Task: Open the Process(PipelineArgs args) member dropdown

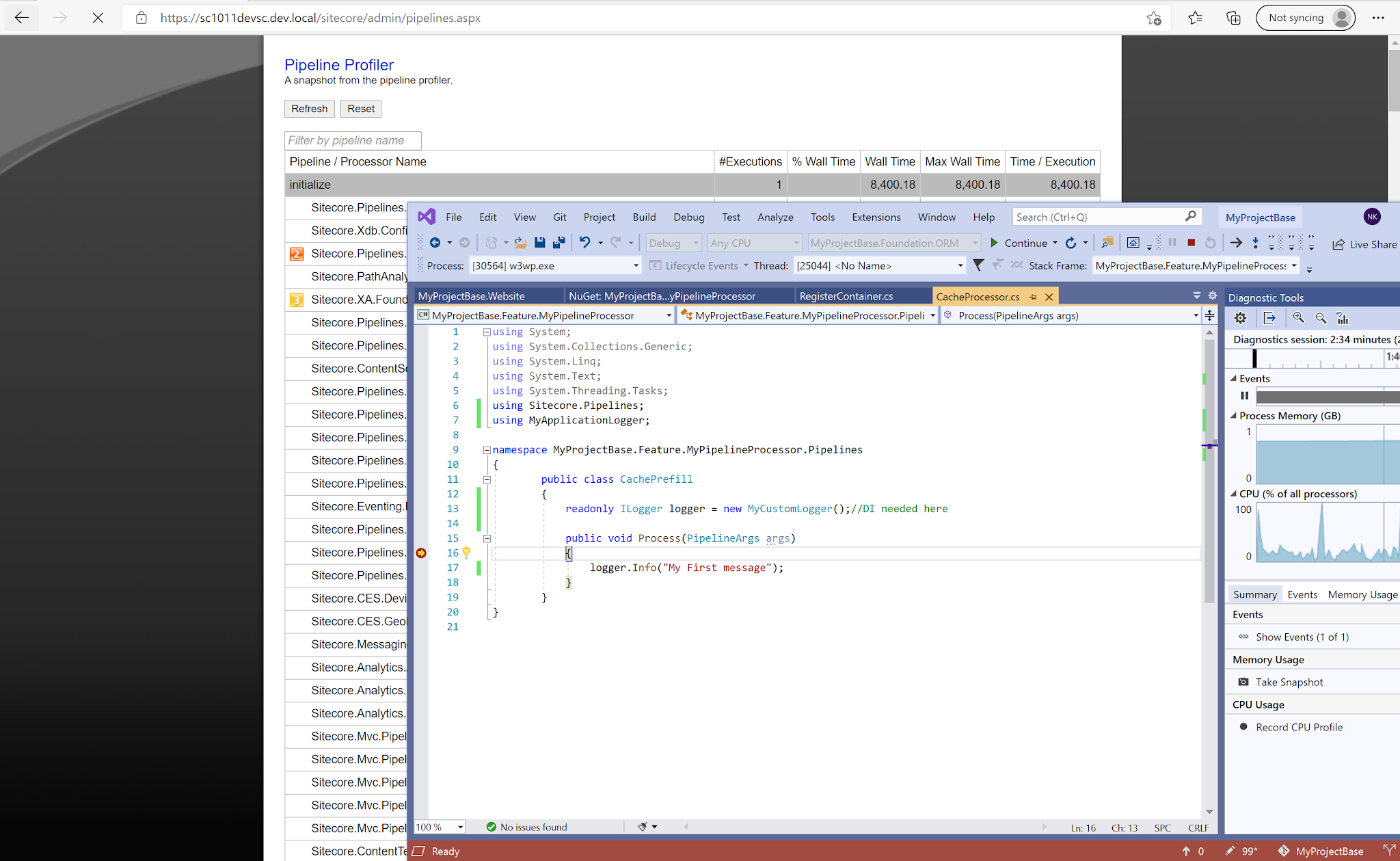Action: (x=1195, y=315)
